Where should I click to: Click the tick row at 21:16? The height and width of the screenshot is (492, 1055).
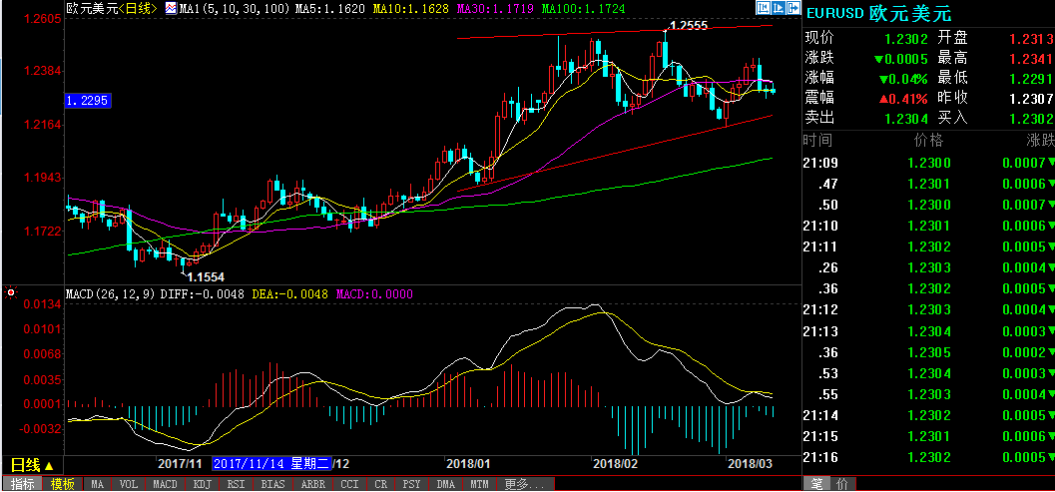coord(929,458)
